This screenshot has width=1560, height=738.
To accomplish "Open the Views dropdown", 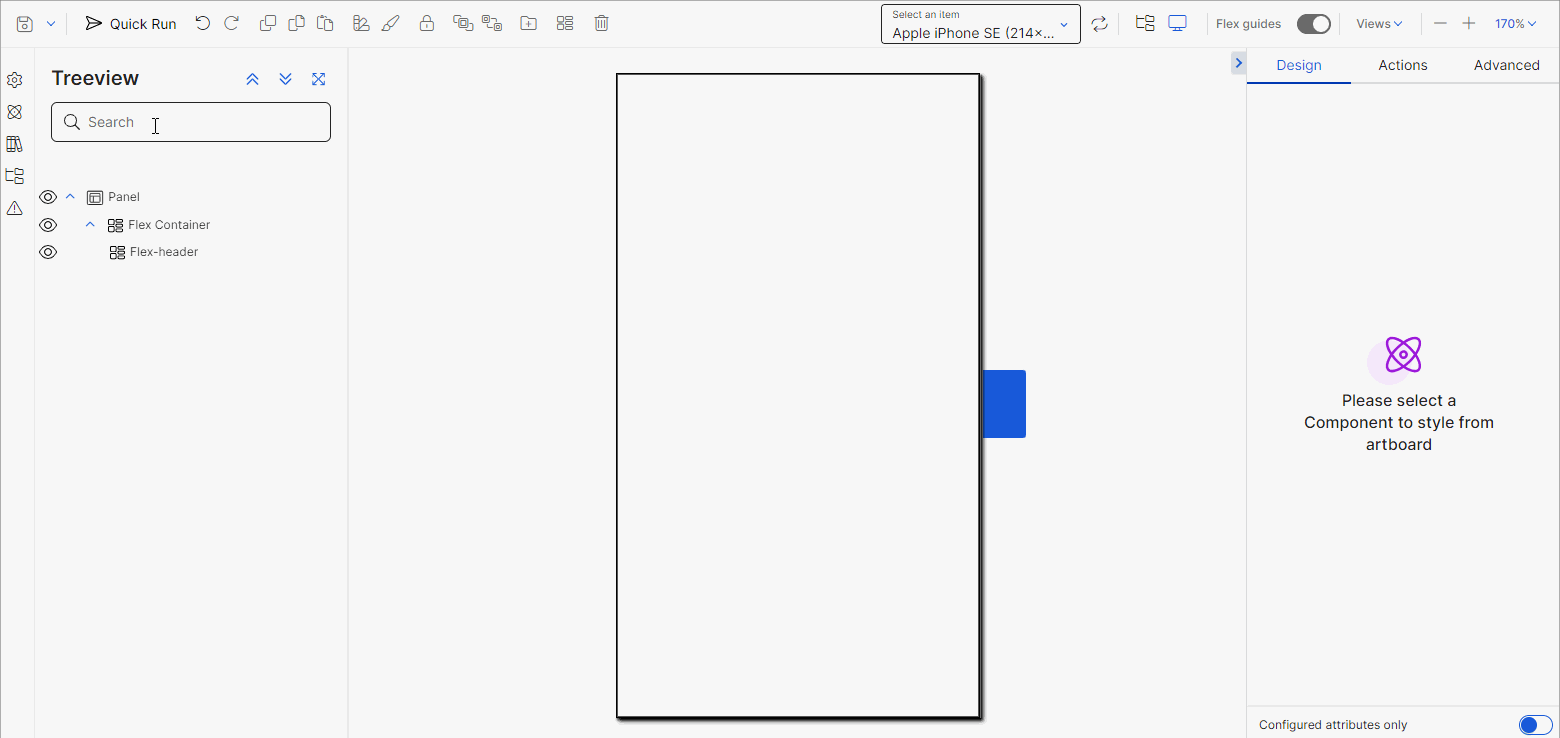I will (1378, 23).
